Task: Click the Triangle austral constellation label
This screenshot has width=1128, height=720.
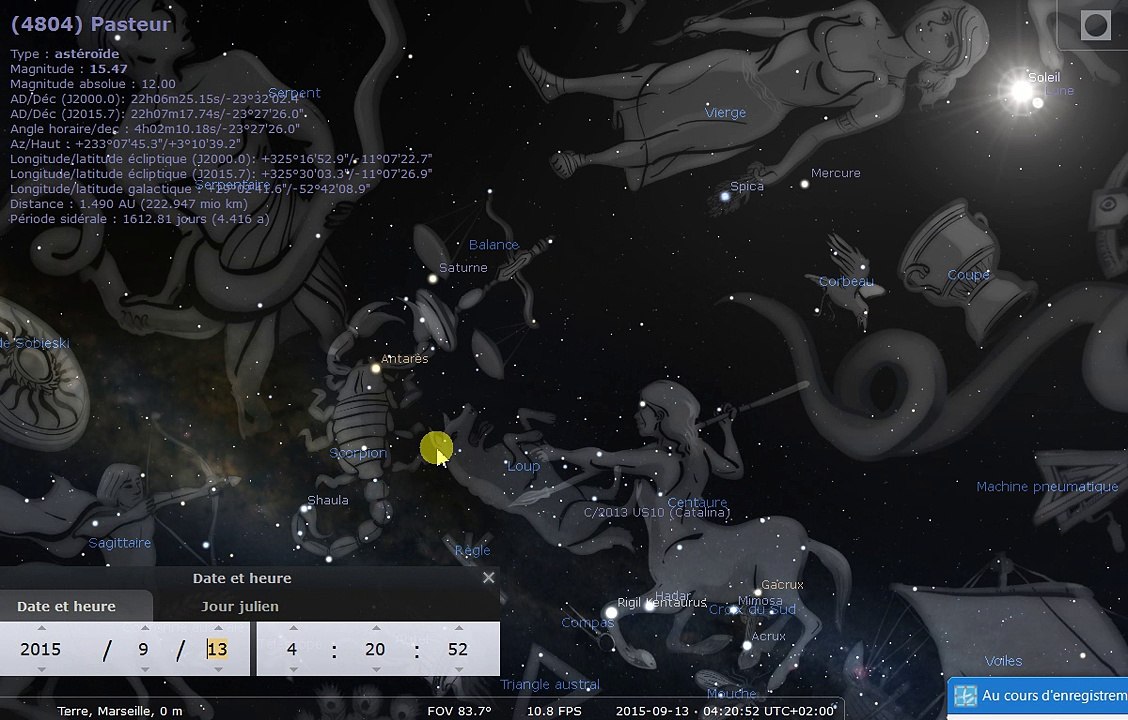Action: 550,685
